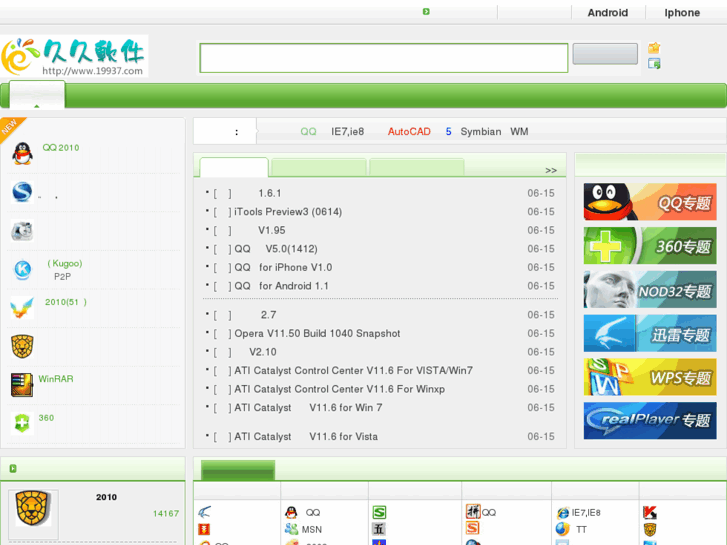This screenshot has height=545, width=727.
Task: Open ATI Catalyst V11.6 for Vista
Action: 306,436
